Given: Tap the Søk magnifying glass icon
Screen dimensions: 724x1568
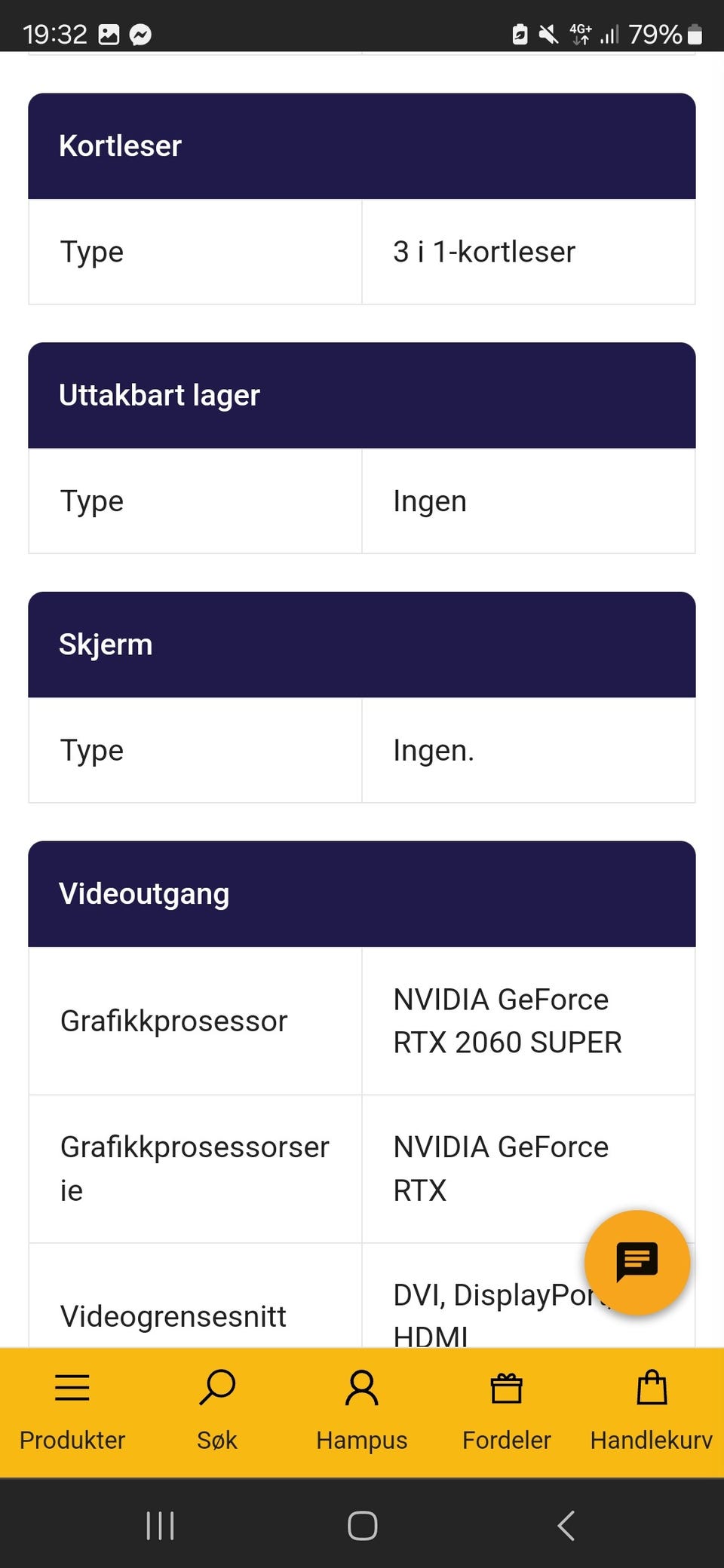Looking at the screenshot, I should pyautogui.click(x=217, y=1388).
